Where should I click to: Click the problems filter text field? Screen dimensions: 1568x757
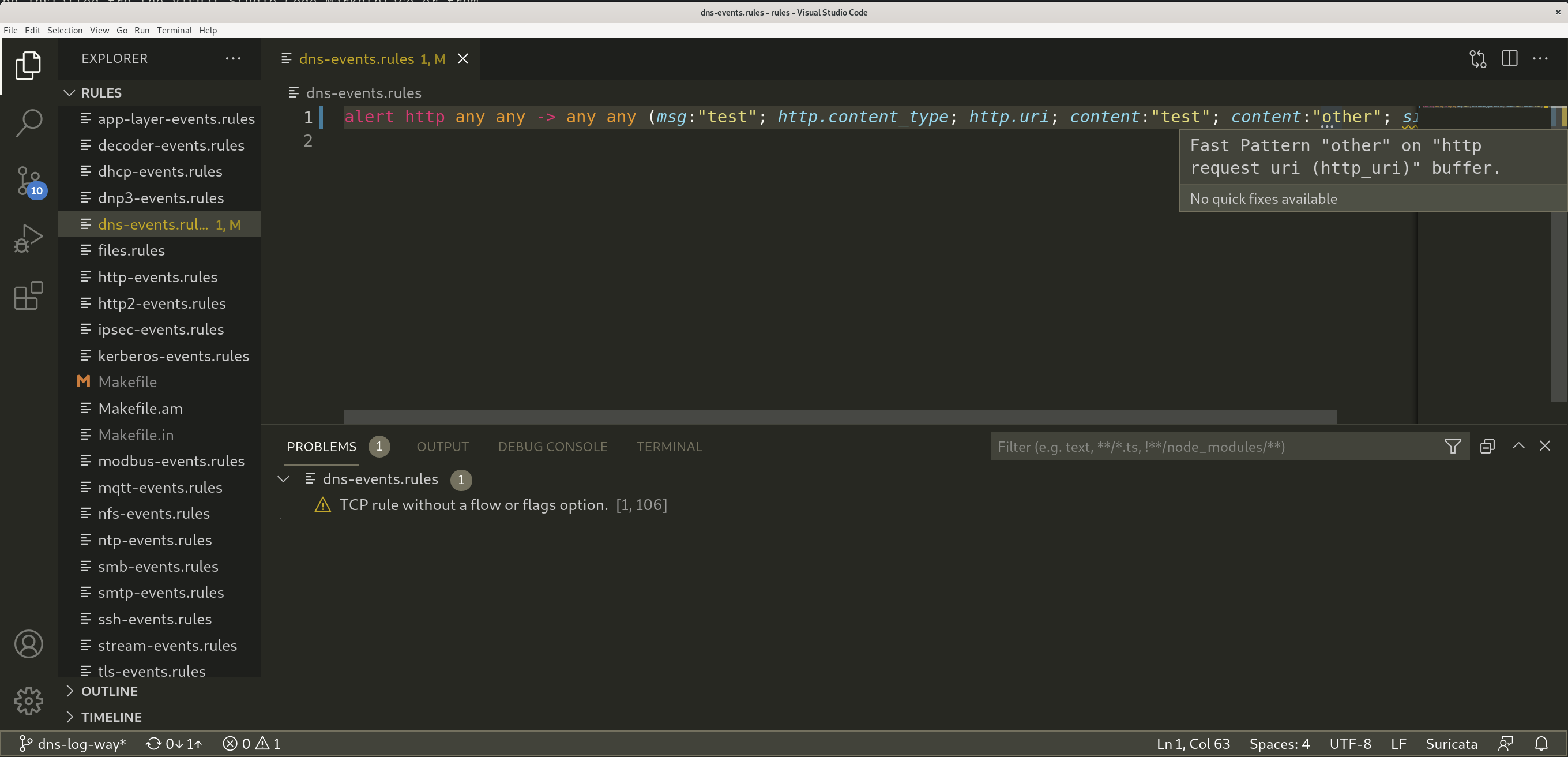pyautogui.click(x=1214, y=447)
